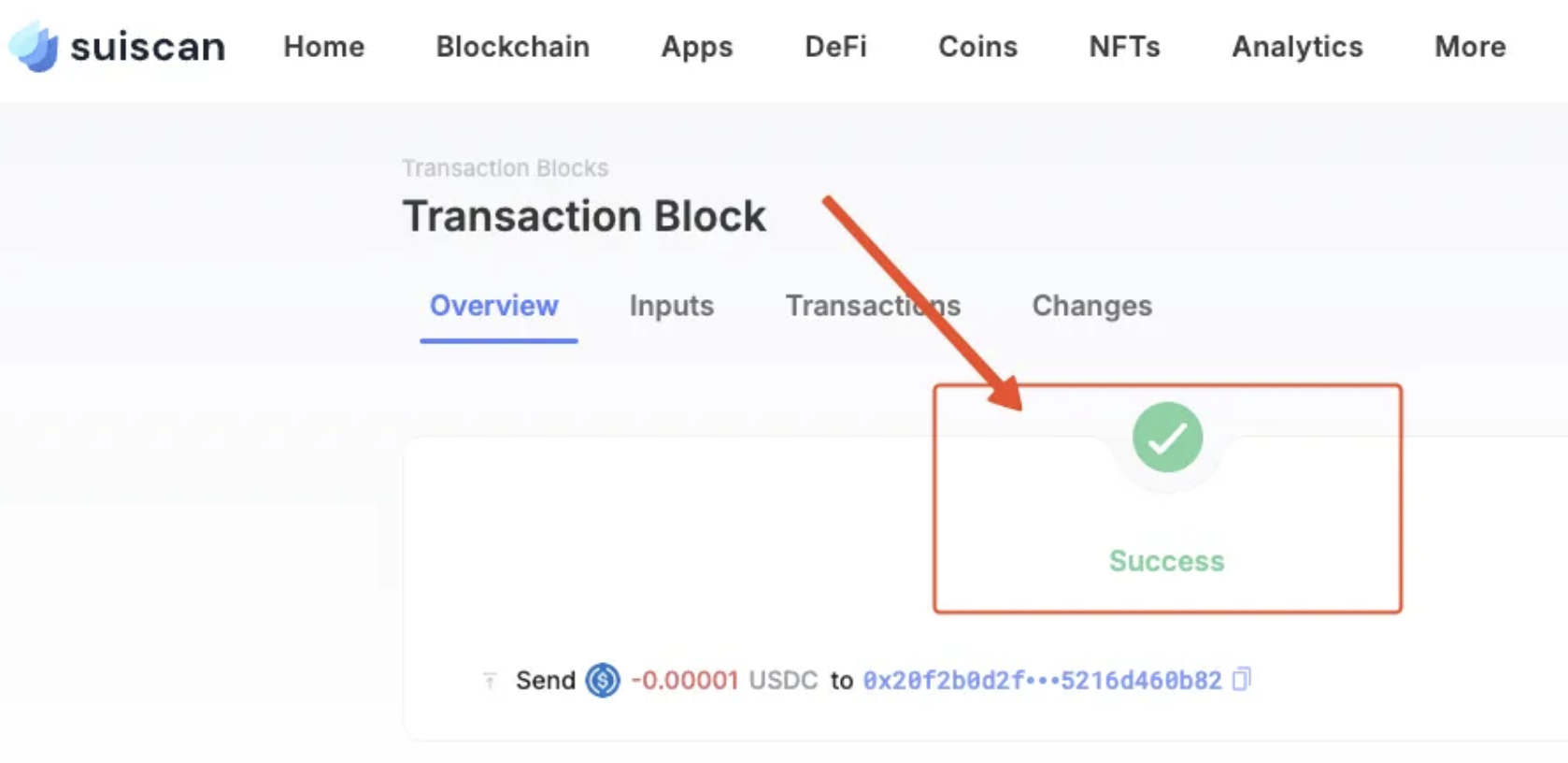Click the Transaction Blocks breadcrumb link
This screenshot has height=763, width=1568.
(506, 168)
